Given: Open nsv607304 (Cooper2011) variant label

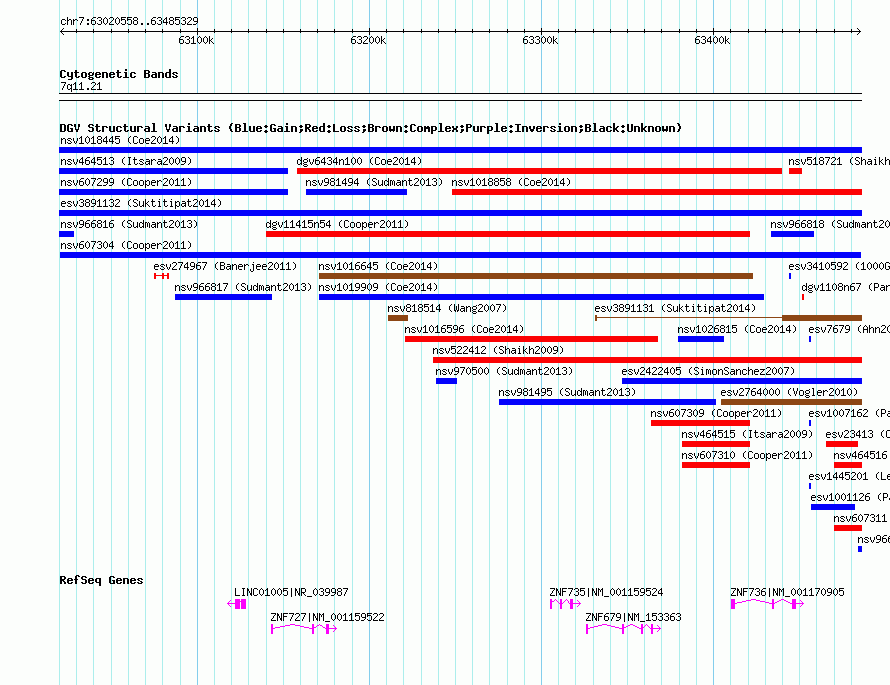Looking at the screenshot, I should tap(126, 245).
